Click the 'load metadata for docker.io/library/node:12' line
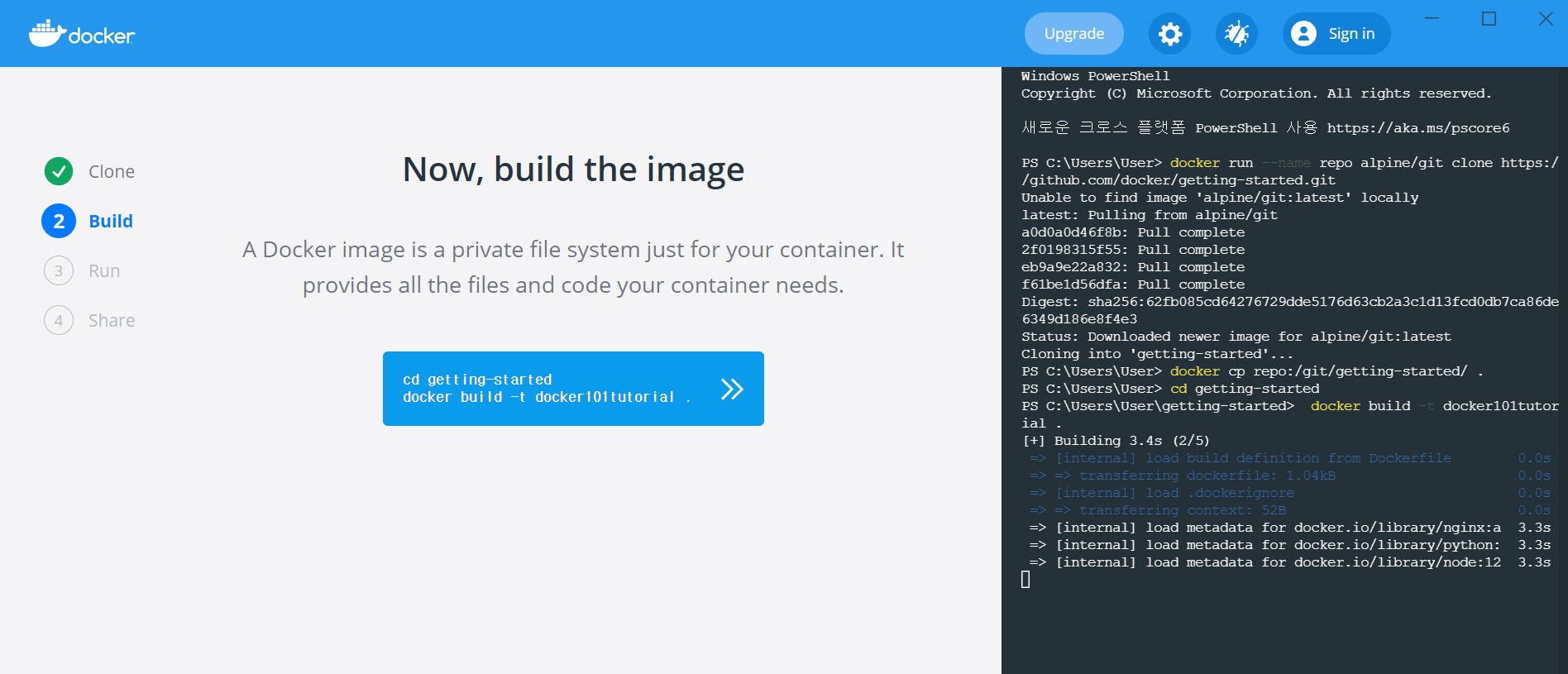Screen dimensions: 1568x674 [x=1289, y=562]
